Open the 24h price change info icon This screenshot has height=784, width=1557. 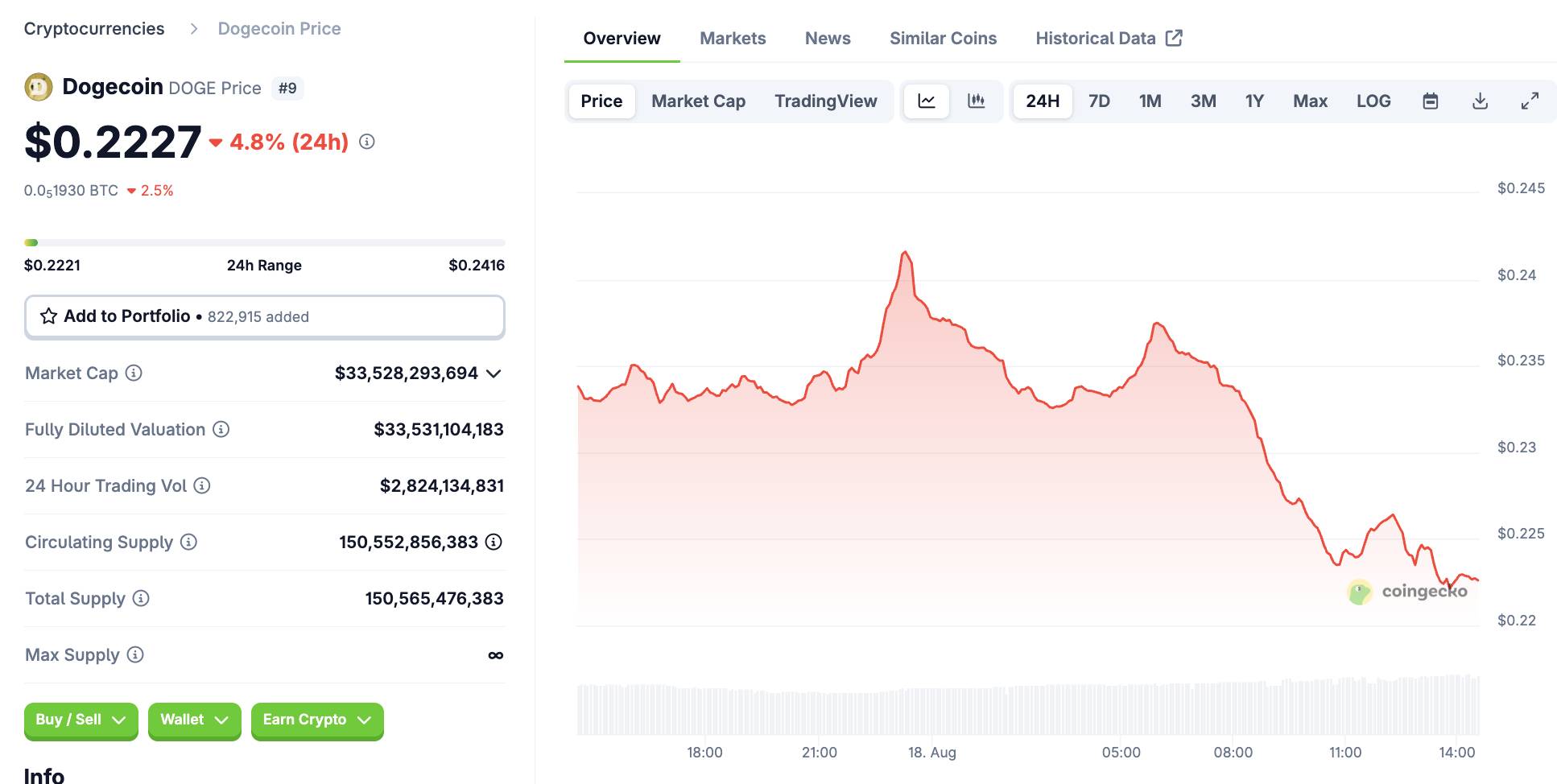tap(367, 142)
